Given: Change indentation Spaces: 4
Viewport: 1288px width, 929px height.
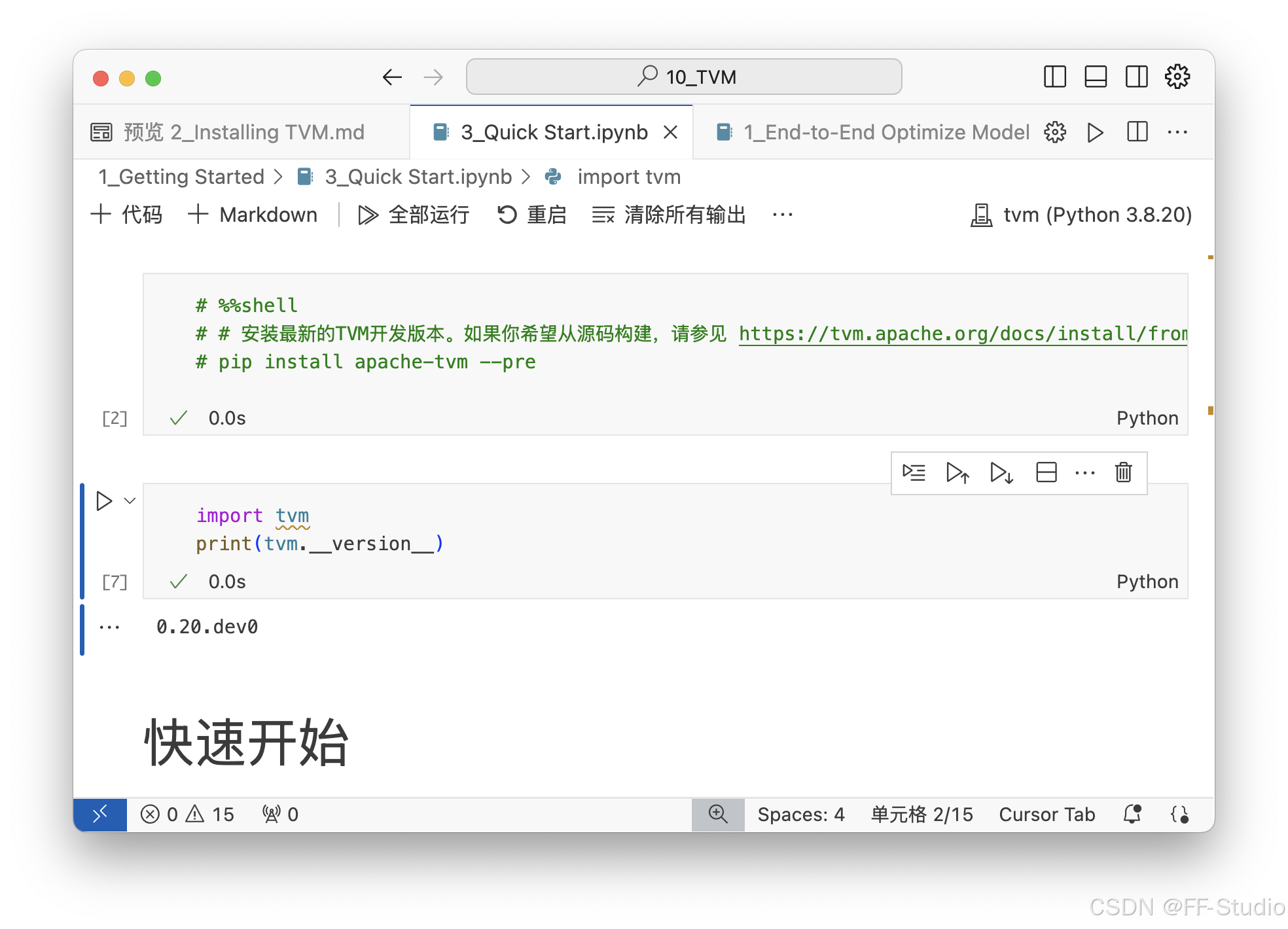Looking at the screenshot, I should [x=801, y=815].
